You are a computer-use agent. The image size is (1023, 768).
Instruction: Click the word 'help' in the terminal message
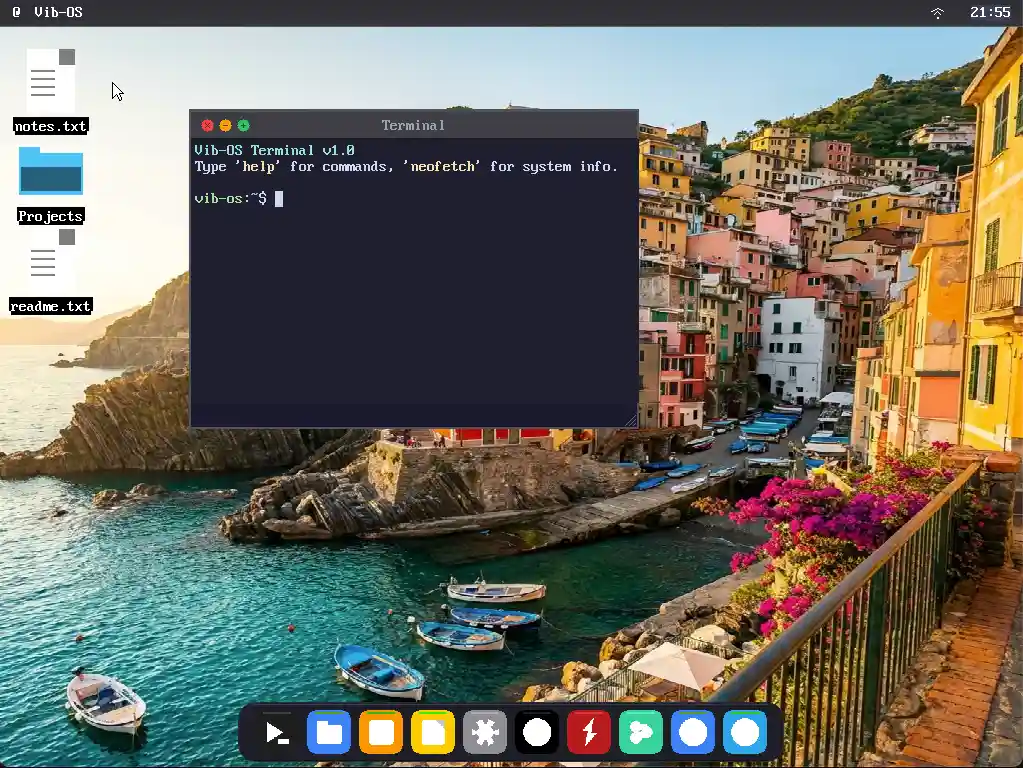pyautogui.click(x=258, y=166)
